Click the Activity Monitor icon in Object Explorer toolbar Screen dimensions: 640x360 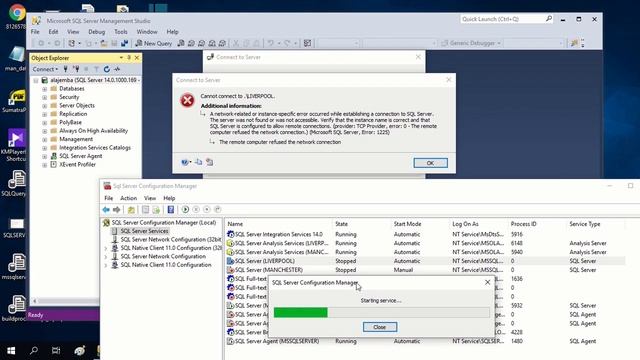tap(117, 69)
